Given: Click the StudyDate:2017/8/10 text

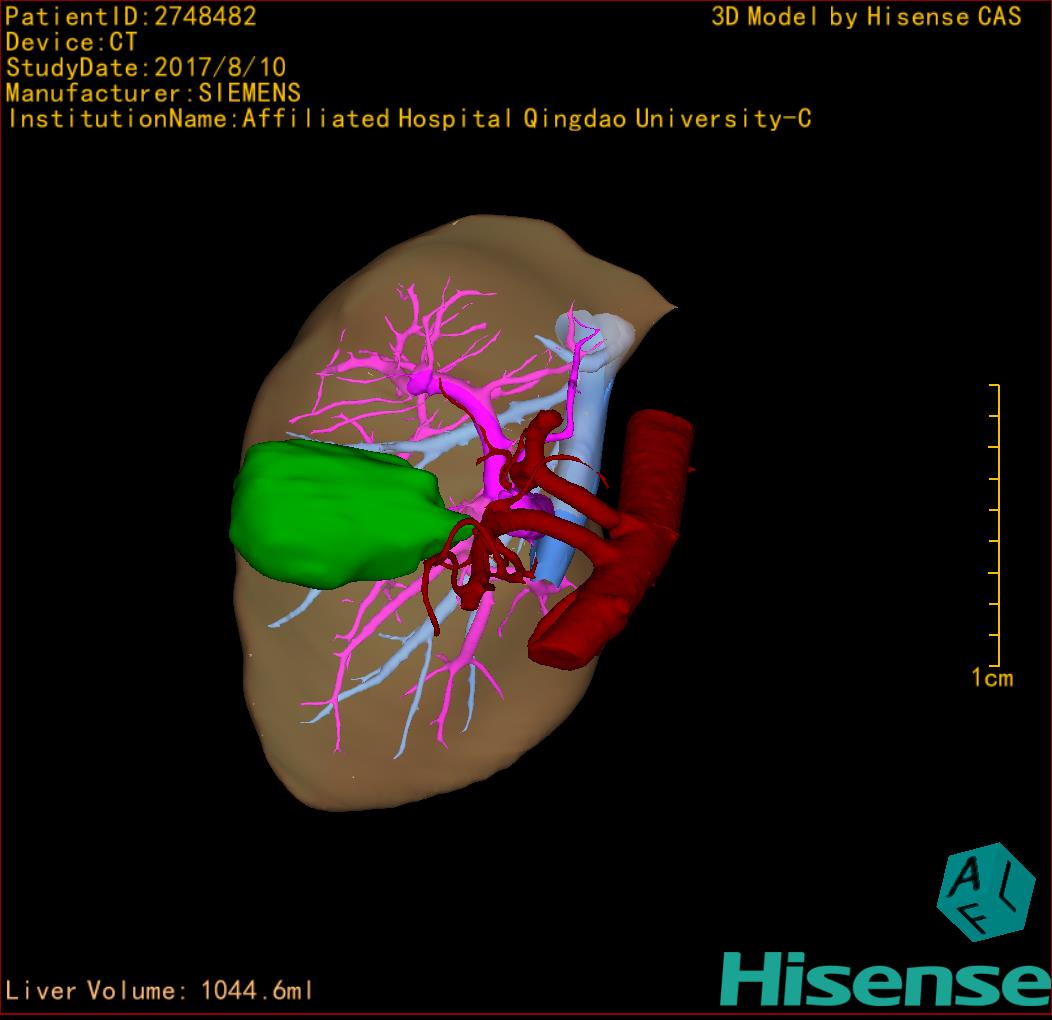Looking at the screenshot, I should [x=146, y=67].
